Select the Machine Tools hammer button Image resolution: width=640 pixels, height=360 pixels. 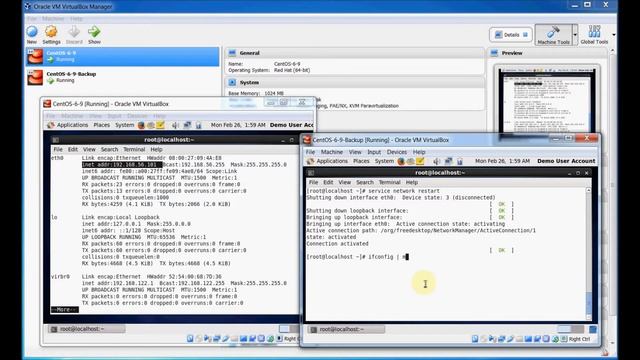click(553, 35)
